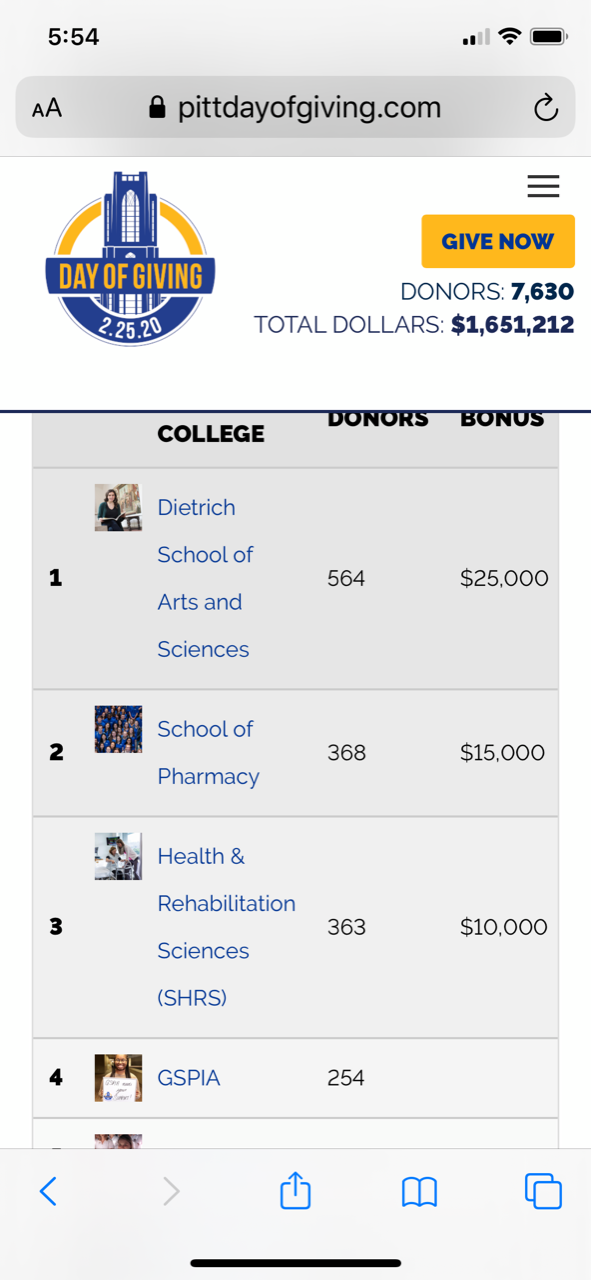
Task: Click the Day of Giving logo
Action: [130, 257]
